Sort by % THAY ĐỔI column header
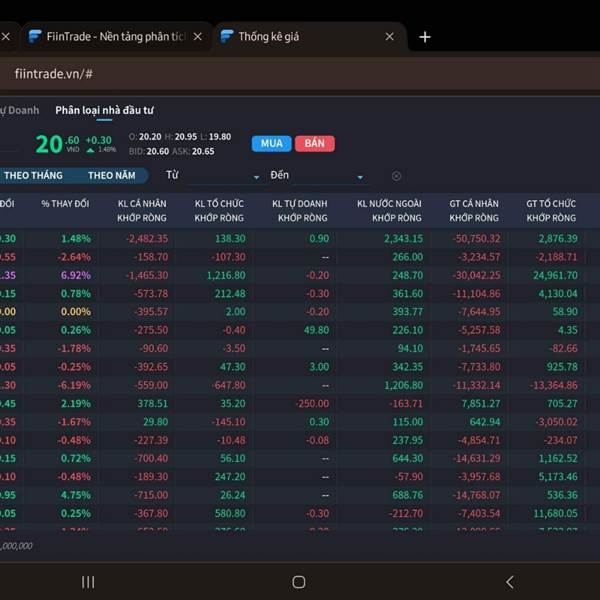Viewport: 600px width, 600px height. tap(65, 204)
